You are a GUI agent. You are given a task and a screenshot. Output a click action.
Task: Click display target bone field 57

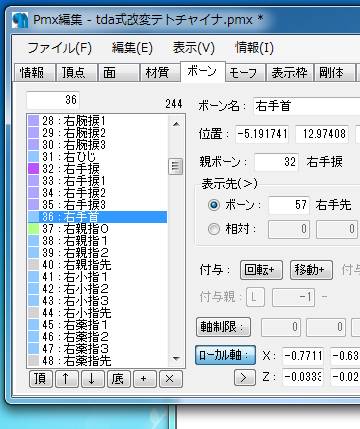289,205
